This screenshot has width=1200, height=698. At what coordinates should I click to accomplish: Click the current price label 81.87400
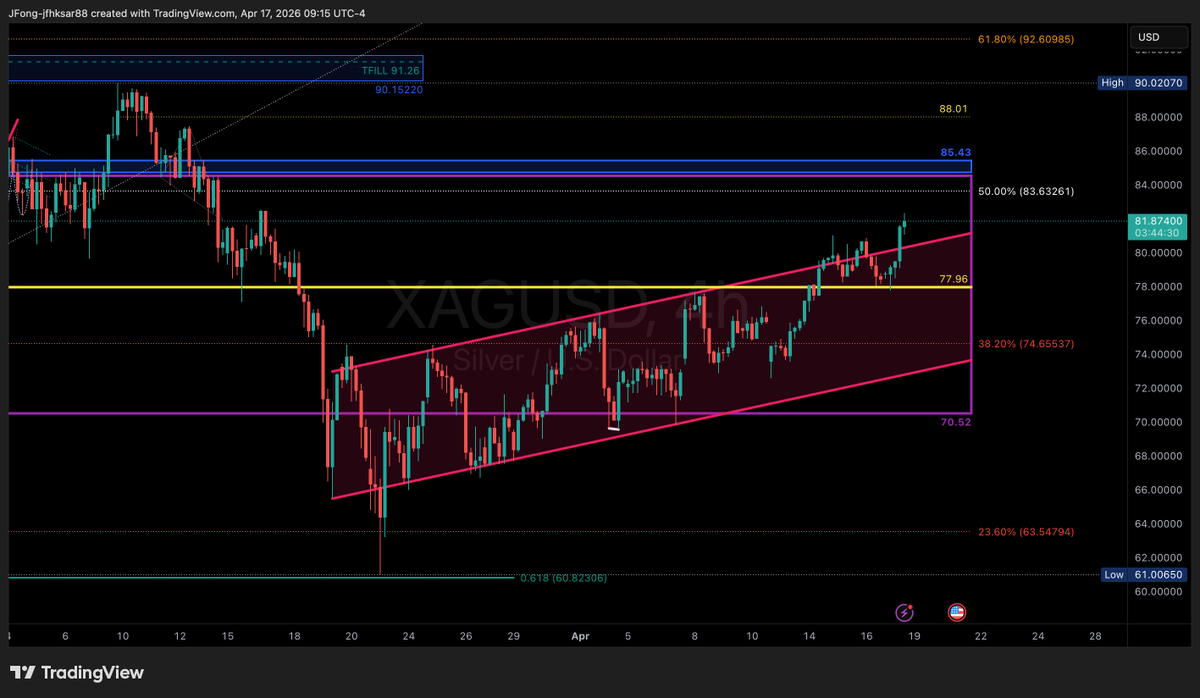[1159, 220]
